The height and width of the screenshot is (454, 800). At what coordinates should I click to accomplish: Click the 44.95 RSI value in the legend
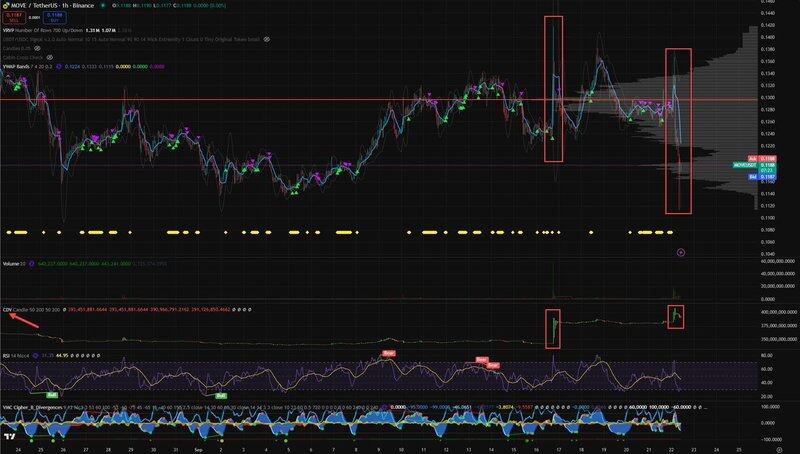pos(62,356)
